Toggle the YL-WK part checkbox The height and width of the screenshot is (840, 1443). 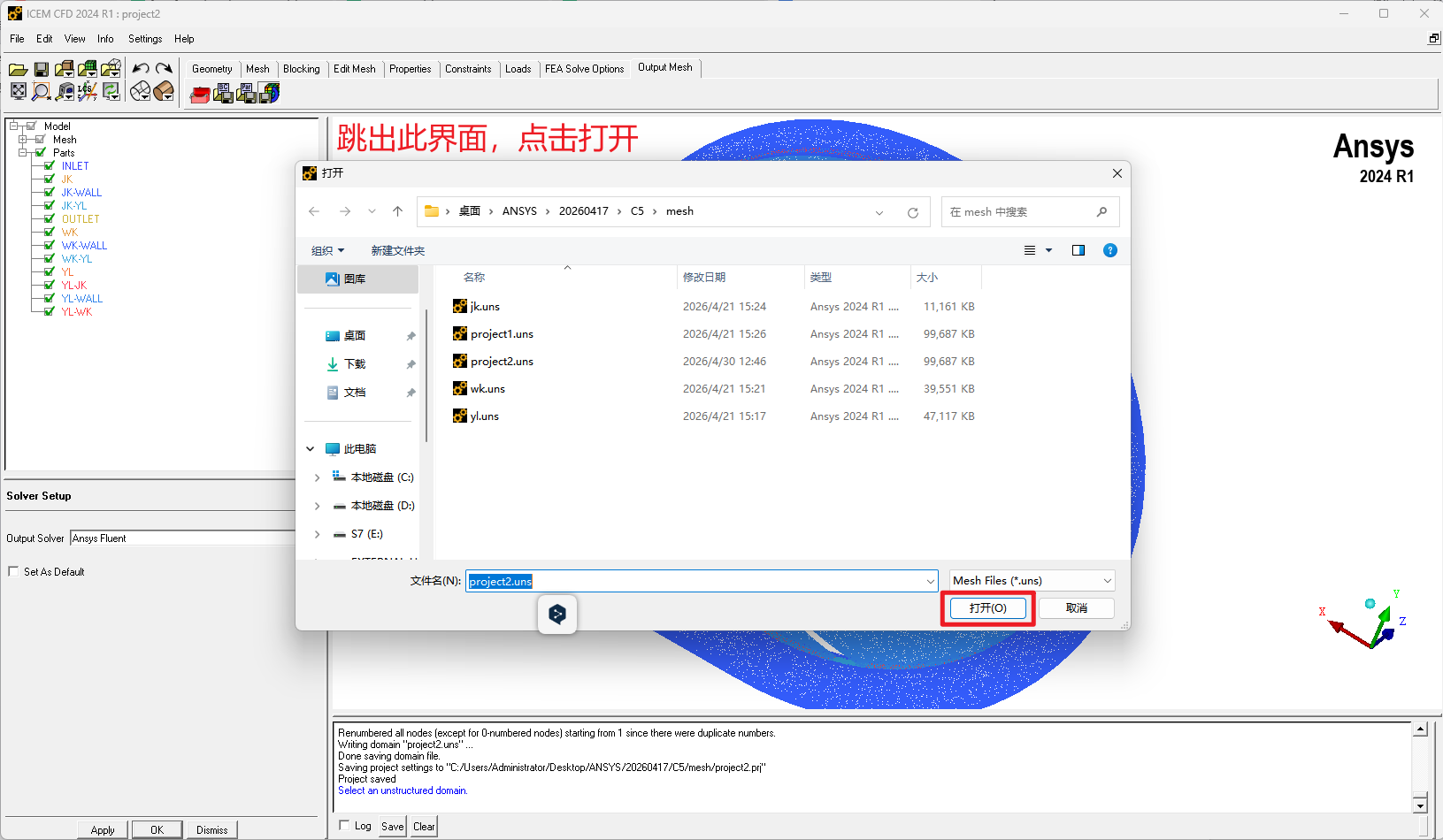(x=50, y=311)
